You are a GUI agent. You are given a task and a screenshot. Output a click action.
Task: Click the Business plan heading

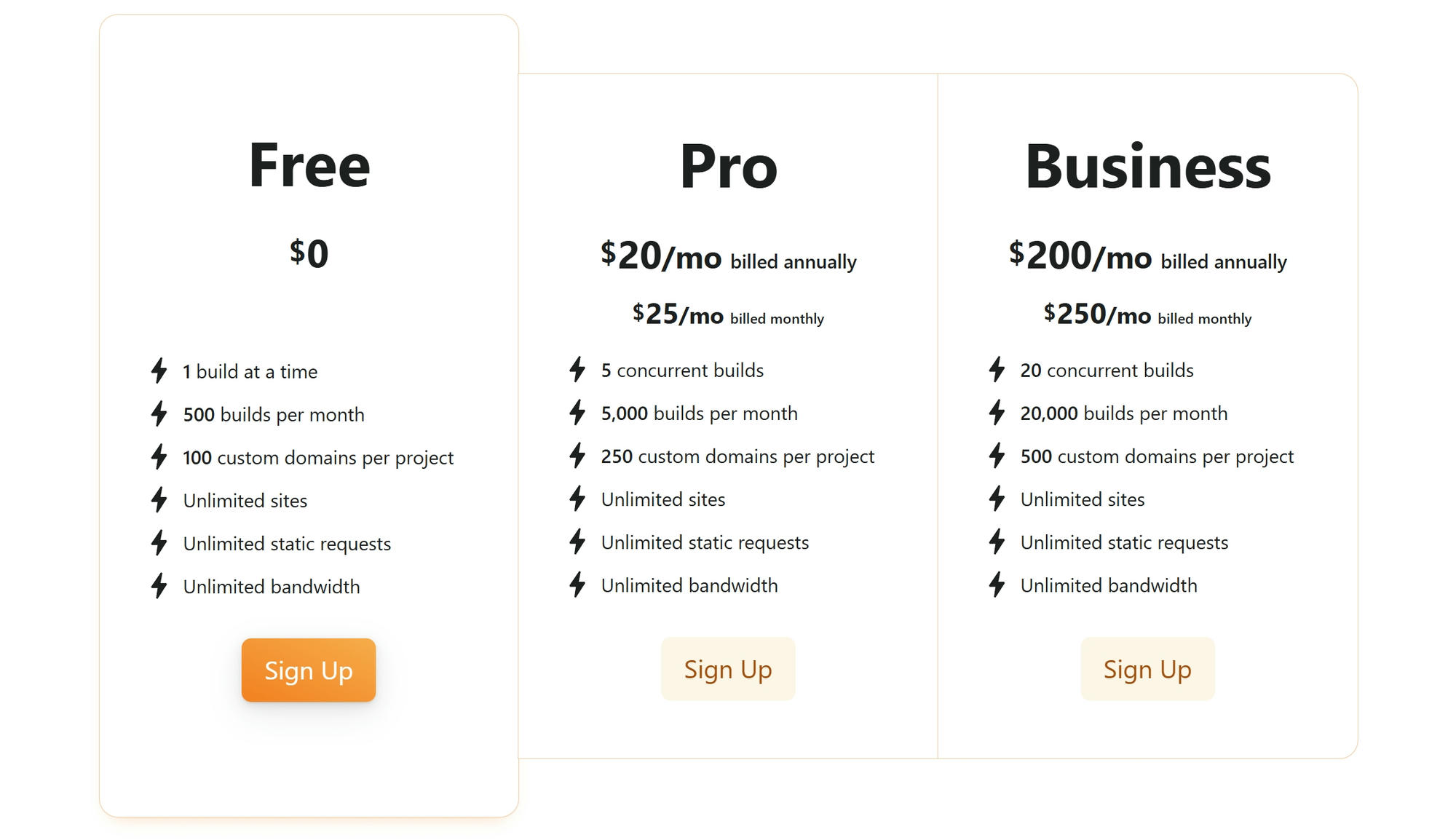pyautogui.click(x=1147, y=167)
